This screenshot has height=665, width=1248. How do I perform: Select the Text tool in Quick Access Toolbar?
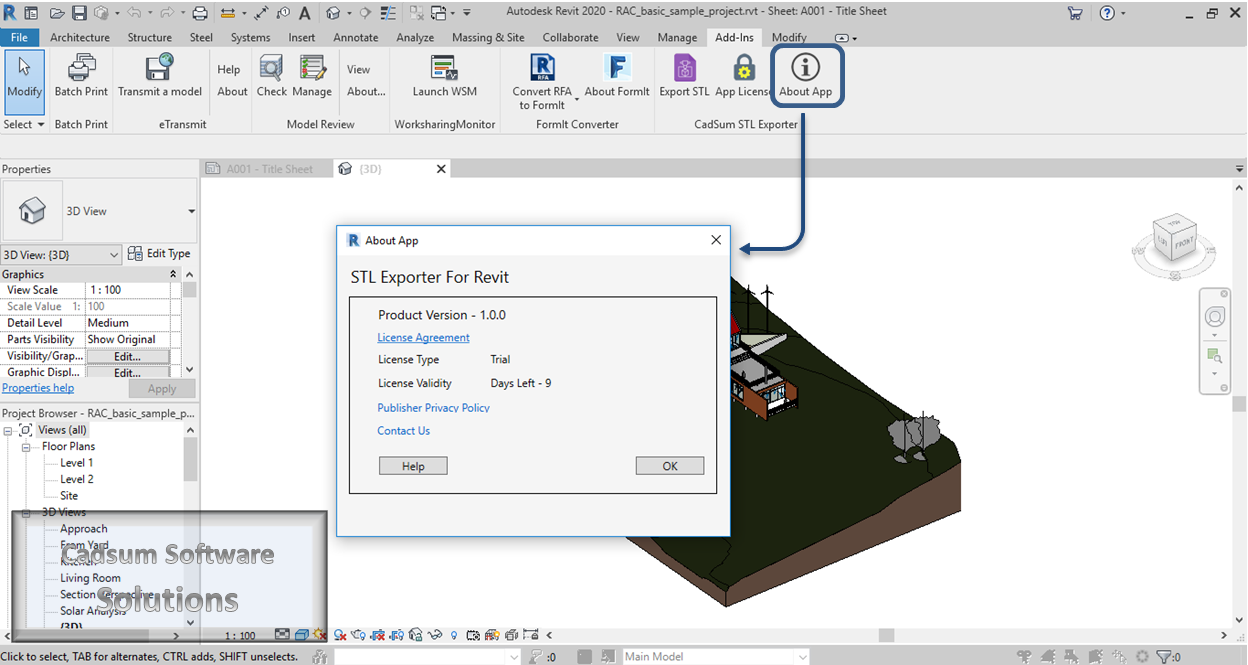(x=305, y=12)
